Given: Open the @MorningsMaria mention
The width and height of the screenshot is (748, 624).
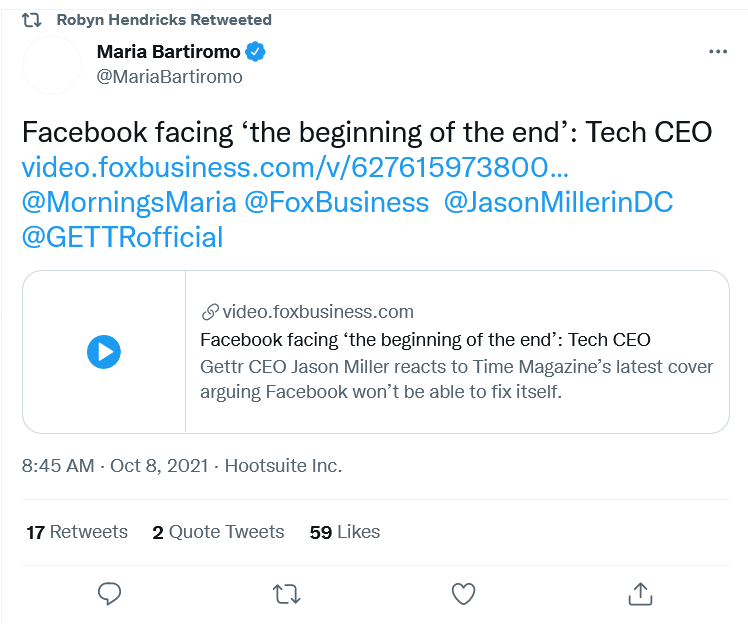Looking at the screenshot, I should tap(129, 202).
